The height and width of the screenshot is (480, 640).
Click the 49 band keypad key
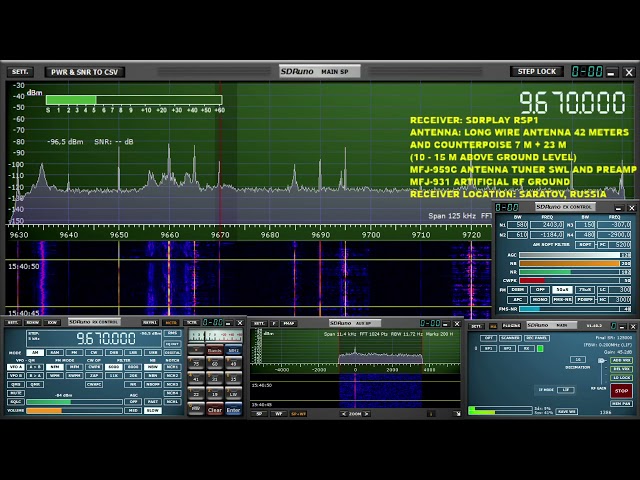click(x=233, y=364)
